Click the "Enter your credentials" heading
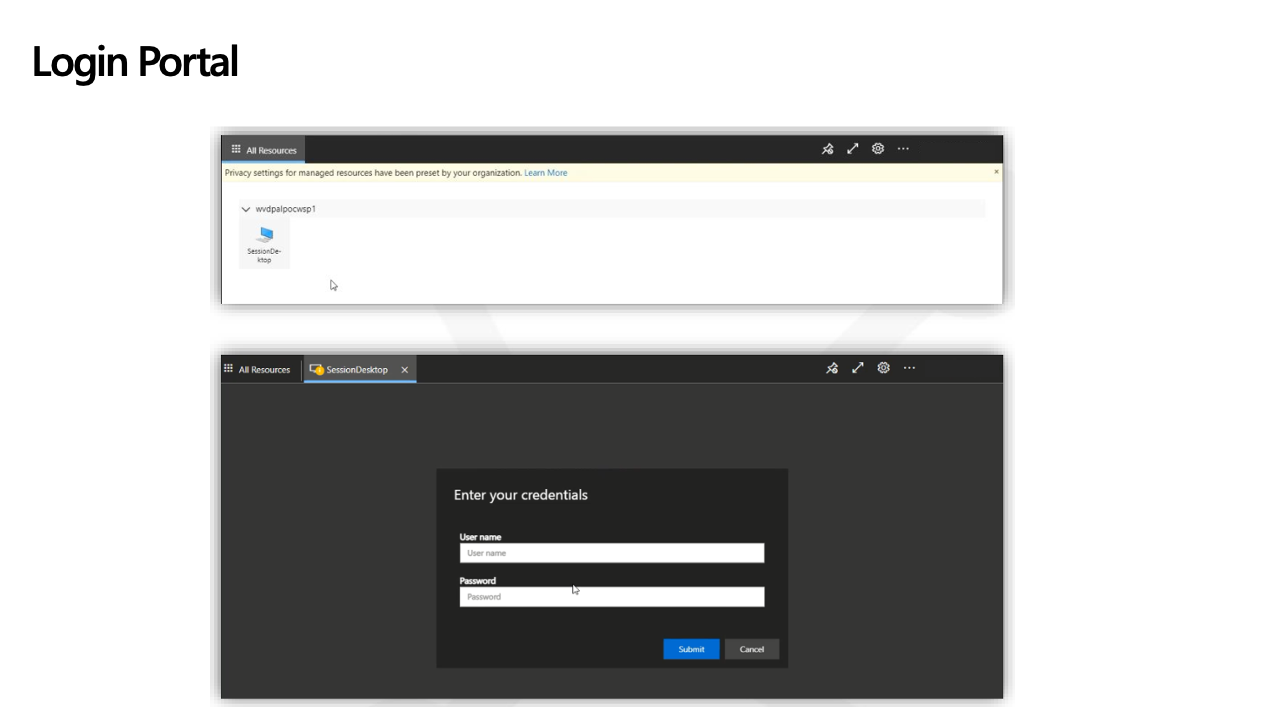Viewport: 1280px width, 720px height. point(521,495)
